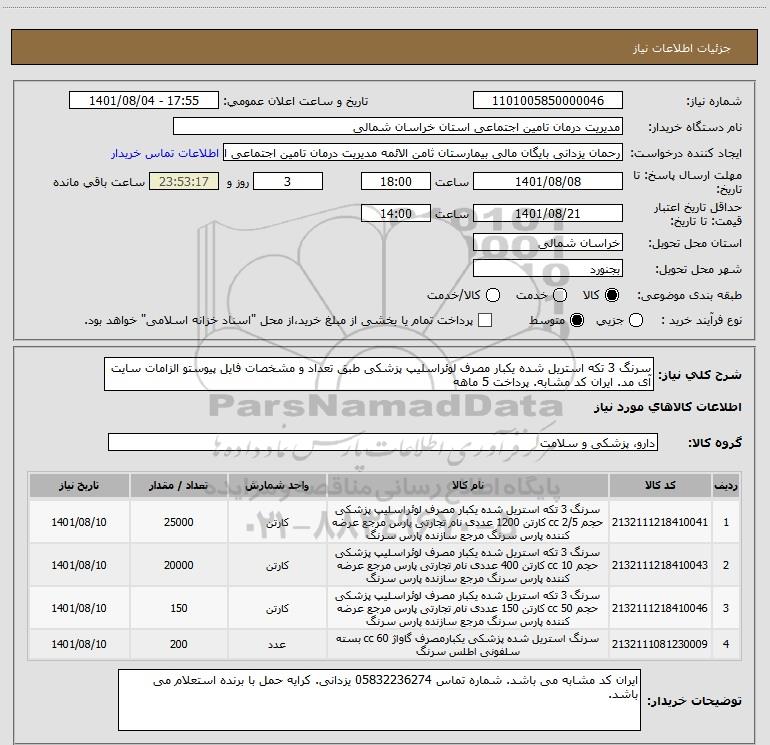Click the 2/5 cc syringe item name
Viewport: 770px width, 745px height.
[x=467, y=522]
